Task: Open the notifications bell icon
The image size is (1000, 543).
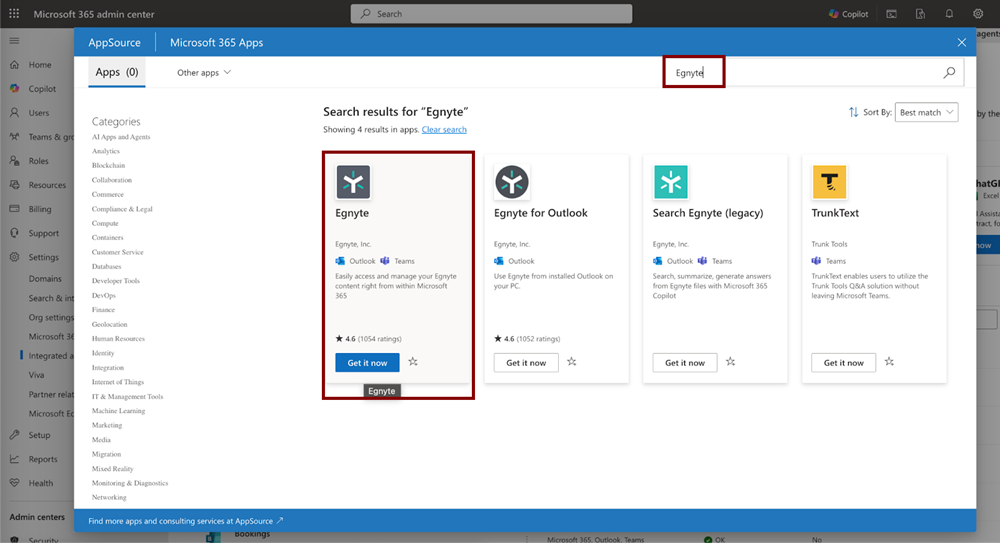Action: pos(949,14)
